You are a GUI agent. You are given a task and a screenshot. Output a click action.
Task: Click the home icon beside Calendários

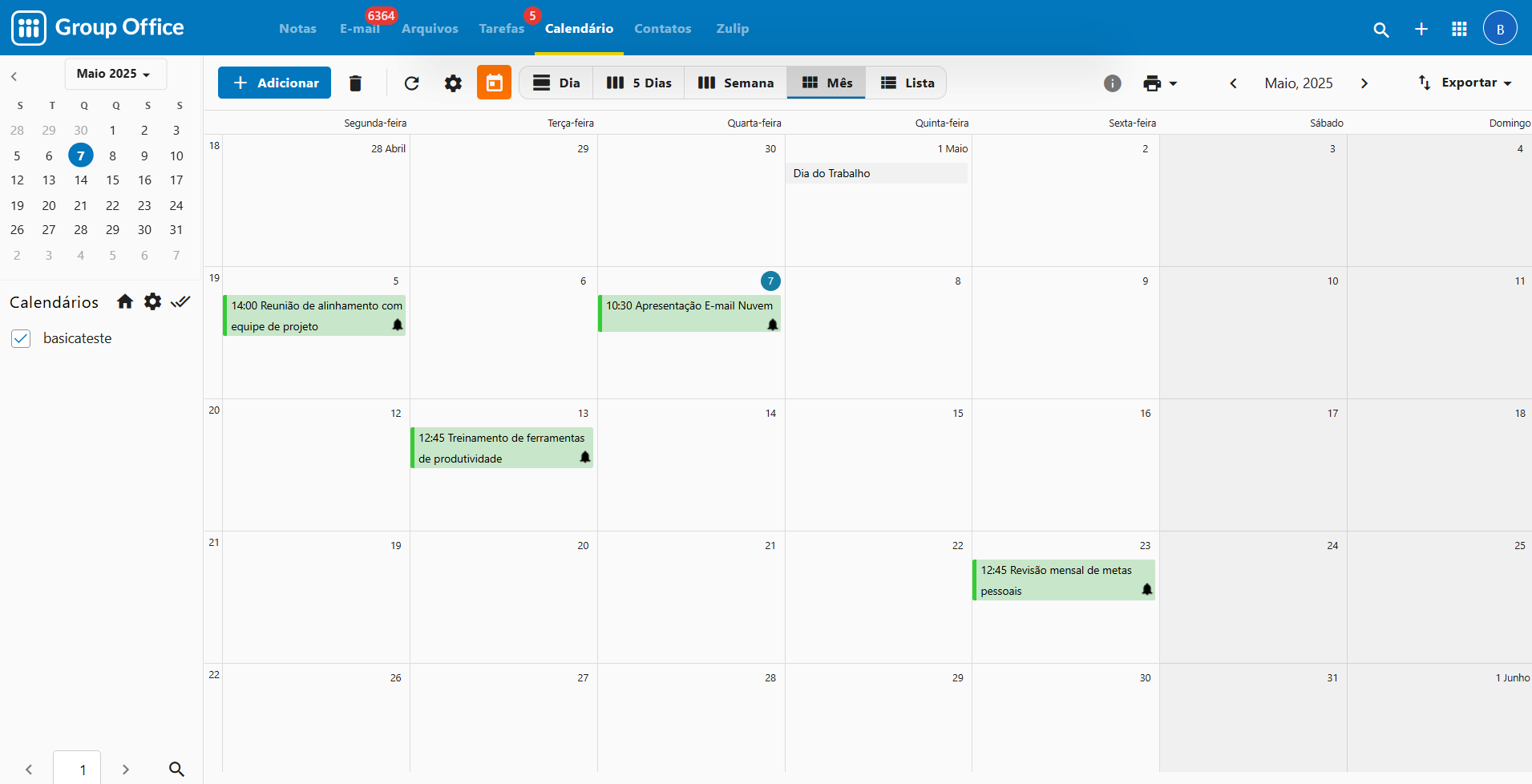click(125, 302)
